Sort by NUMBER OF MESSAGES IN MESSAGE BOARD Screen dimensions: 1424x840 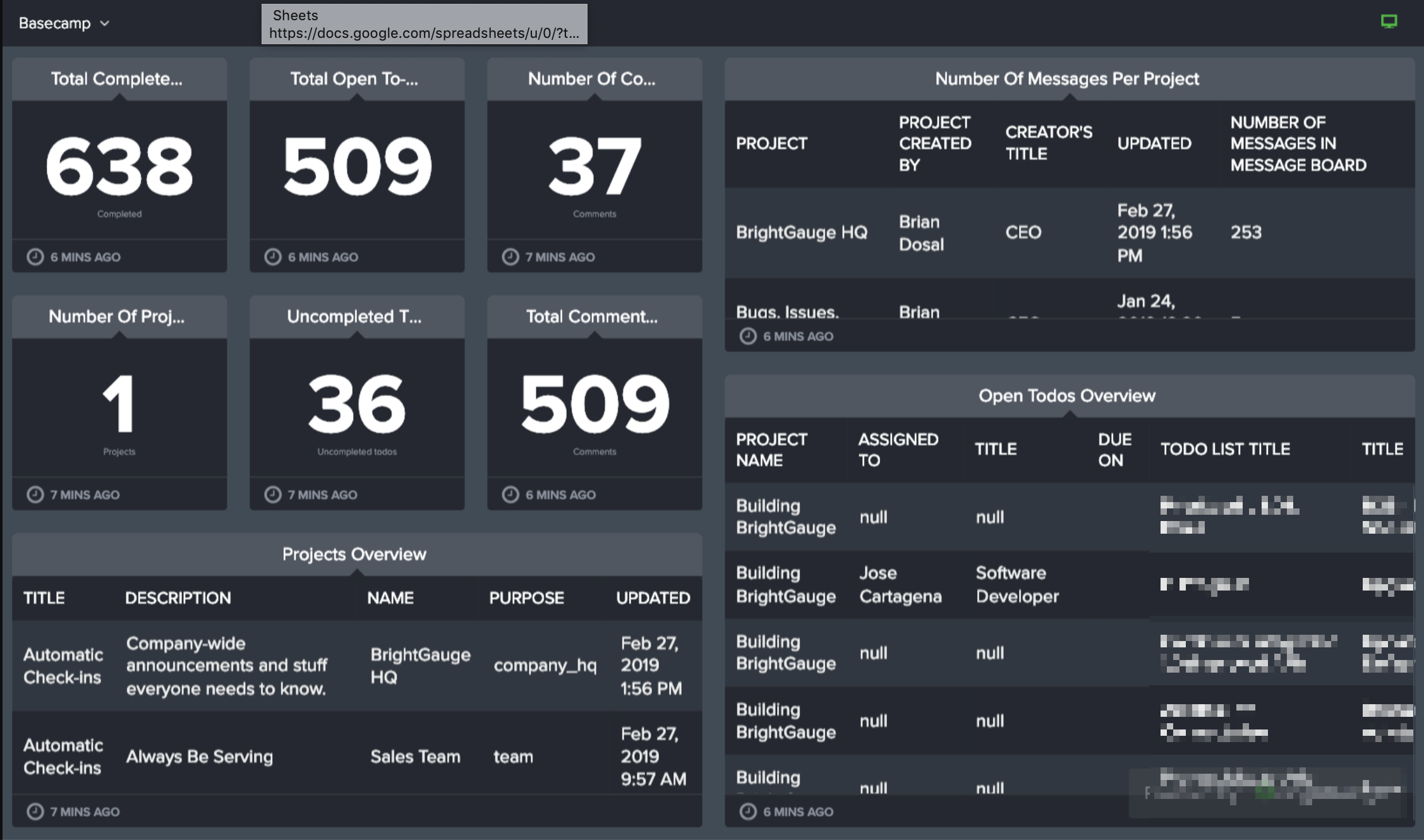[x=1298, y=143]
